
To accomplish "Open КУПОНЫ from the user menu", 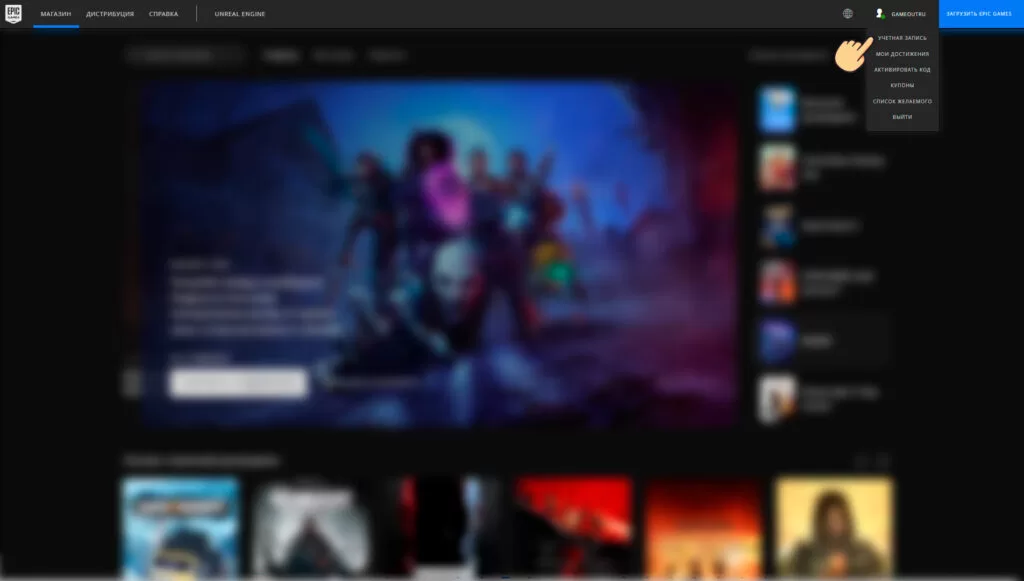I will coord(902,86).
